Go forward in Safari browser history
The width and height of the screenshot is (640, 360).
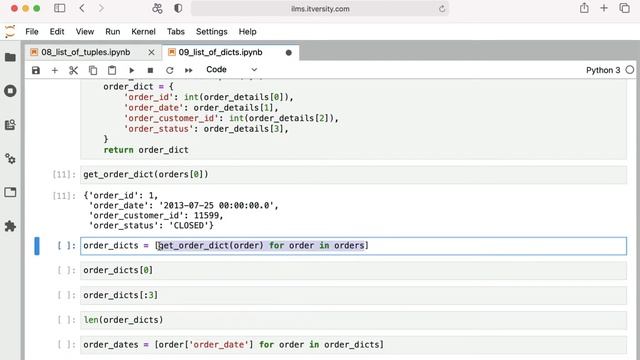[101, 8]
